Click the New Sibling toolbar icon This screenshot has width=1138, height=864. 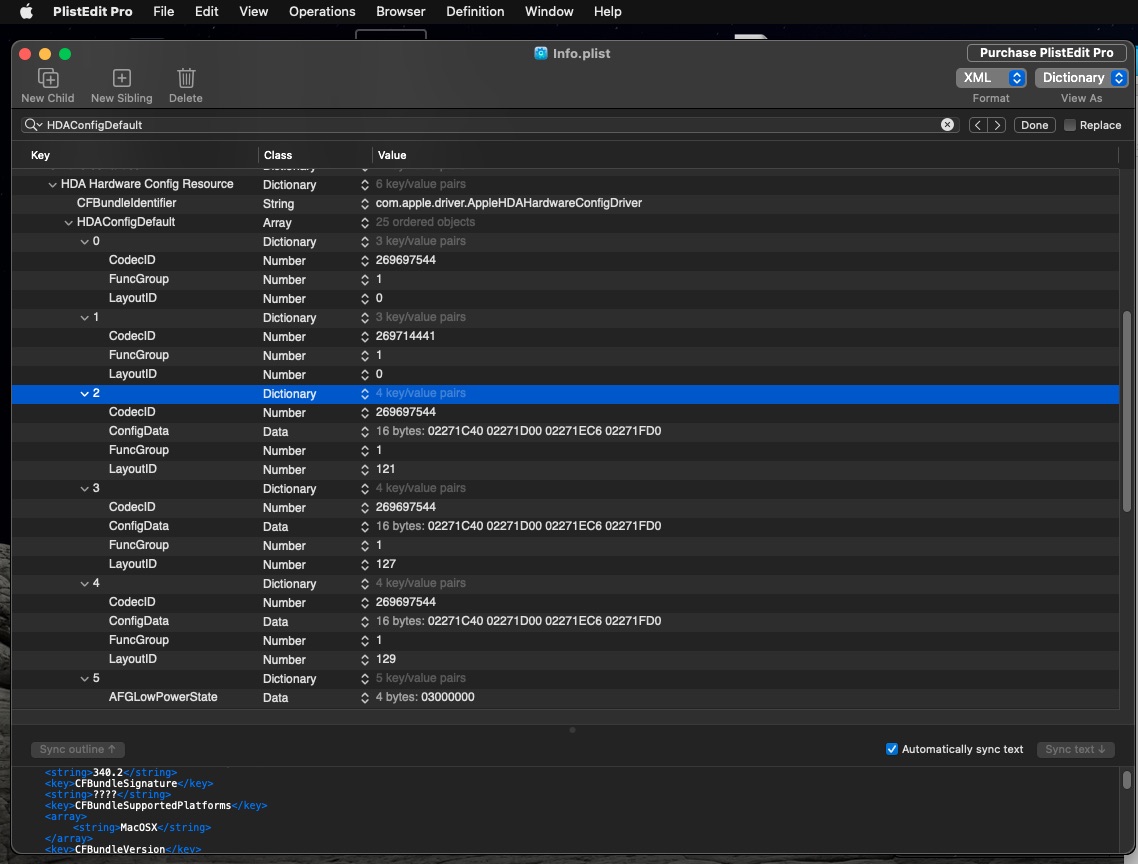[x=121, y=79]
